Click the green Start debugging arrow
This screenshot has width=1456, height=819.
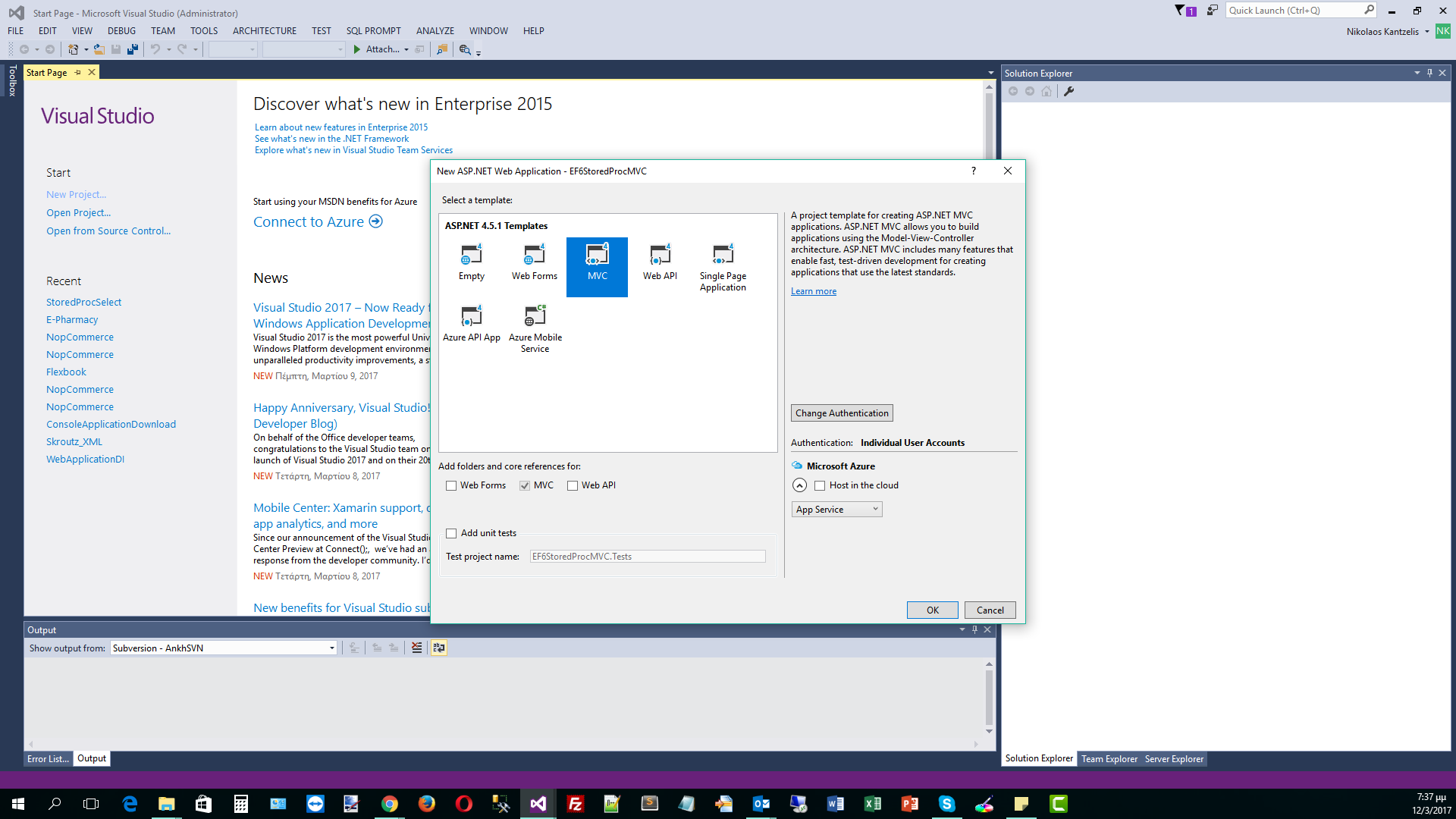(356, 49)
